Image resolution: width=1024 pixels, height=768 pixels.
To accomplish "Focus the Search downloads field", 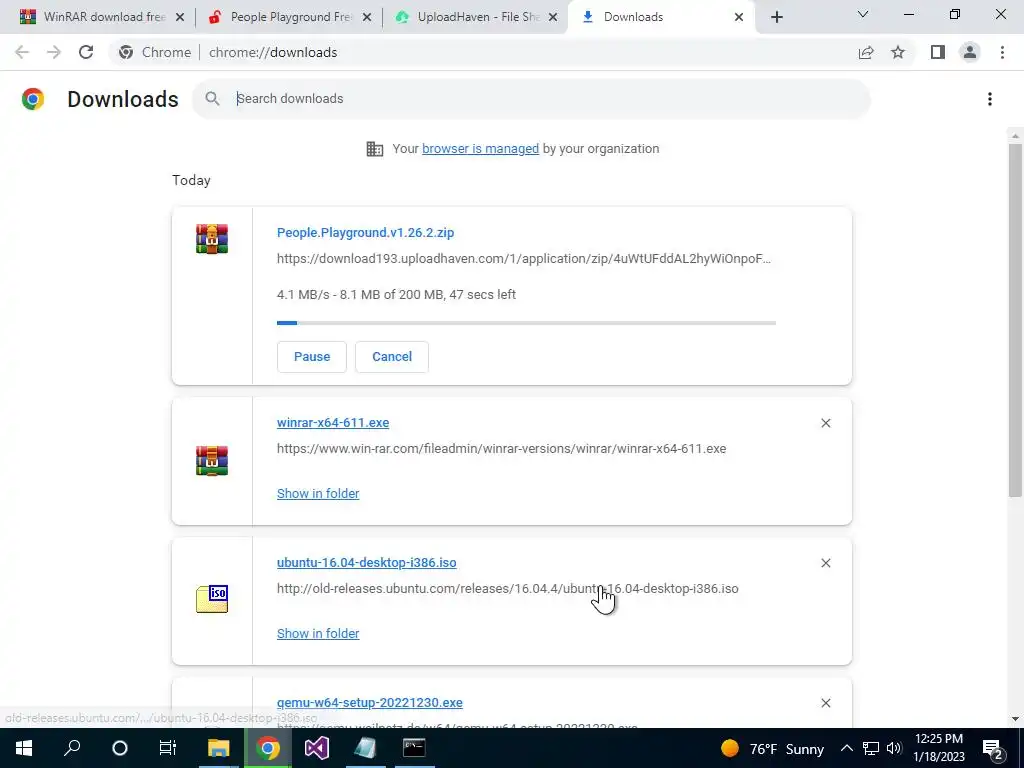I will pos(531,99).
